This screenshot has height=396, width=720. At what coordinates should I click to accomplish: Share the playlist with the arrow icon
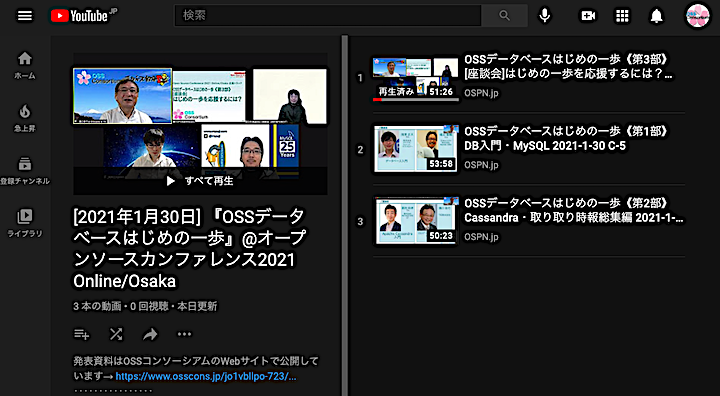coord(150,334)
